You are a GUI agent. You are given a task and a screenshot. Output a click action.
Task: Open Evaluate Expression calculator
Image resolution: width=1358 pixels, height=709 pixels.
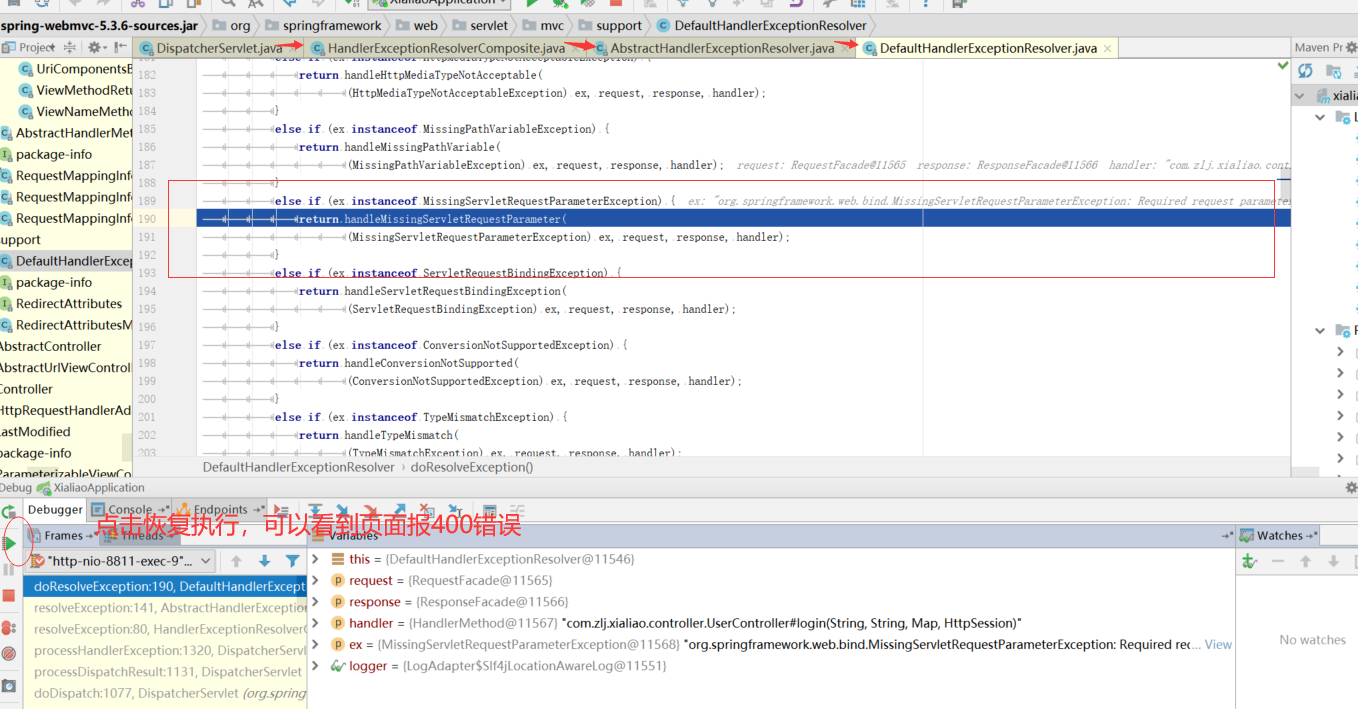coord(489,510)
